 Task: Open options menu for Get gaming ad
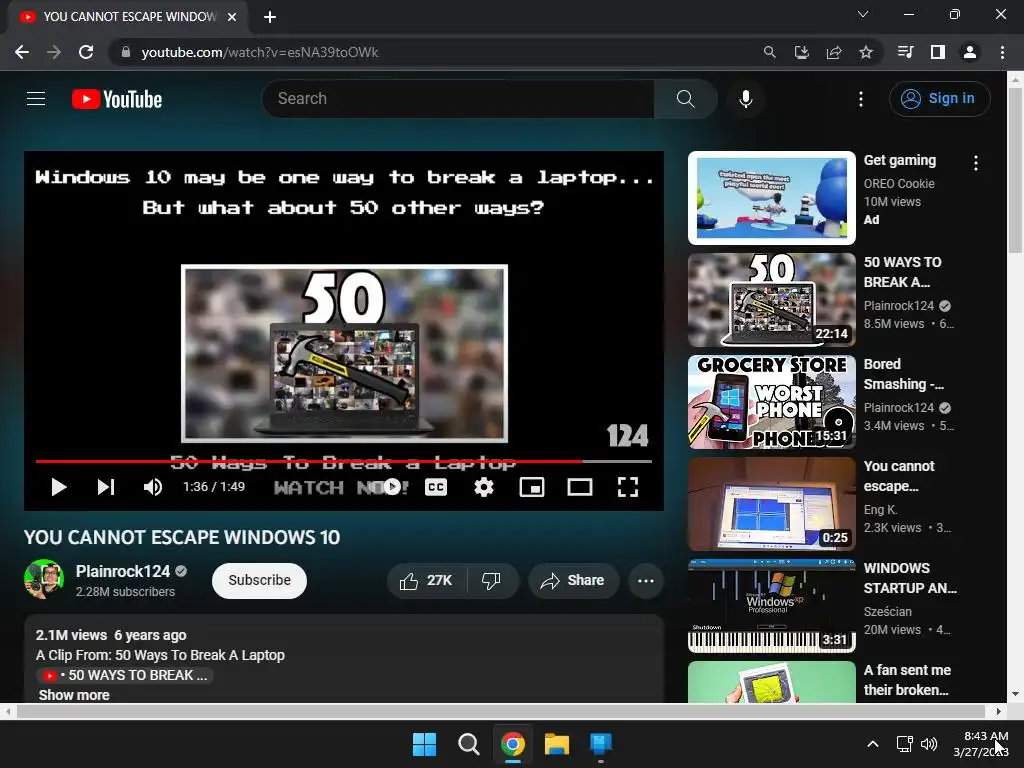(x=976, y=163)
